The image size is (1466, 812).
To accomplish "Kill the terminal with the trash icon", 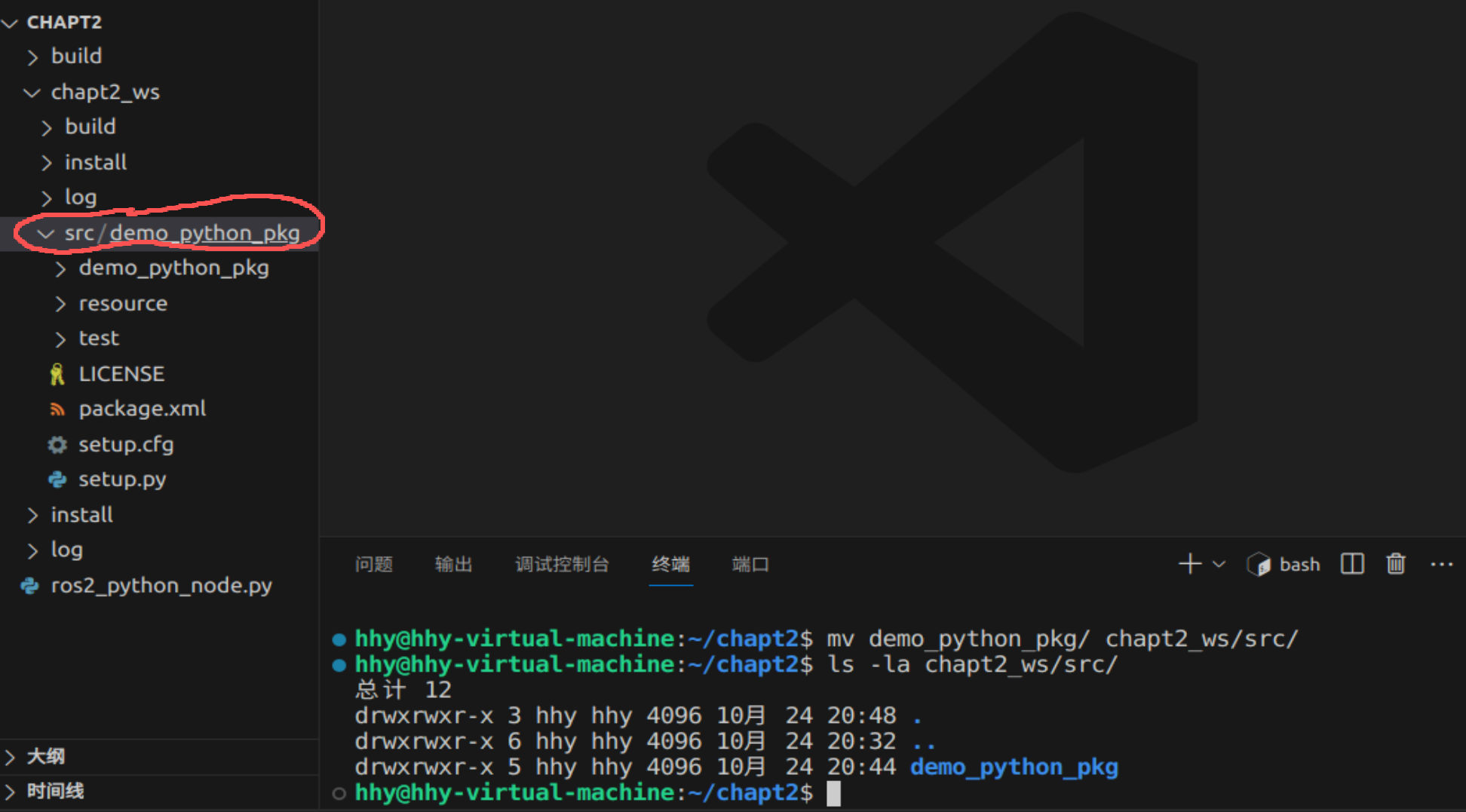I will point(1396,564).
